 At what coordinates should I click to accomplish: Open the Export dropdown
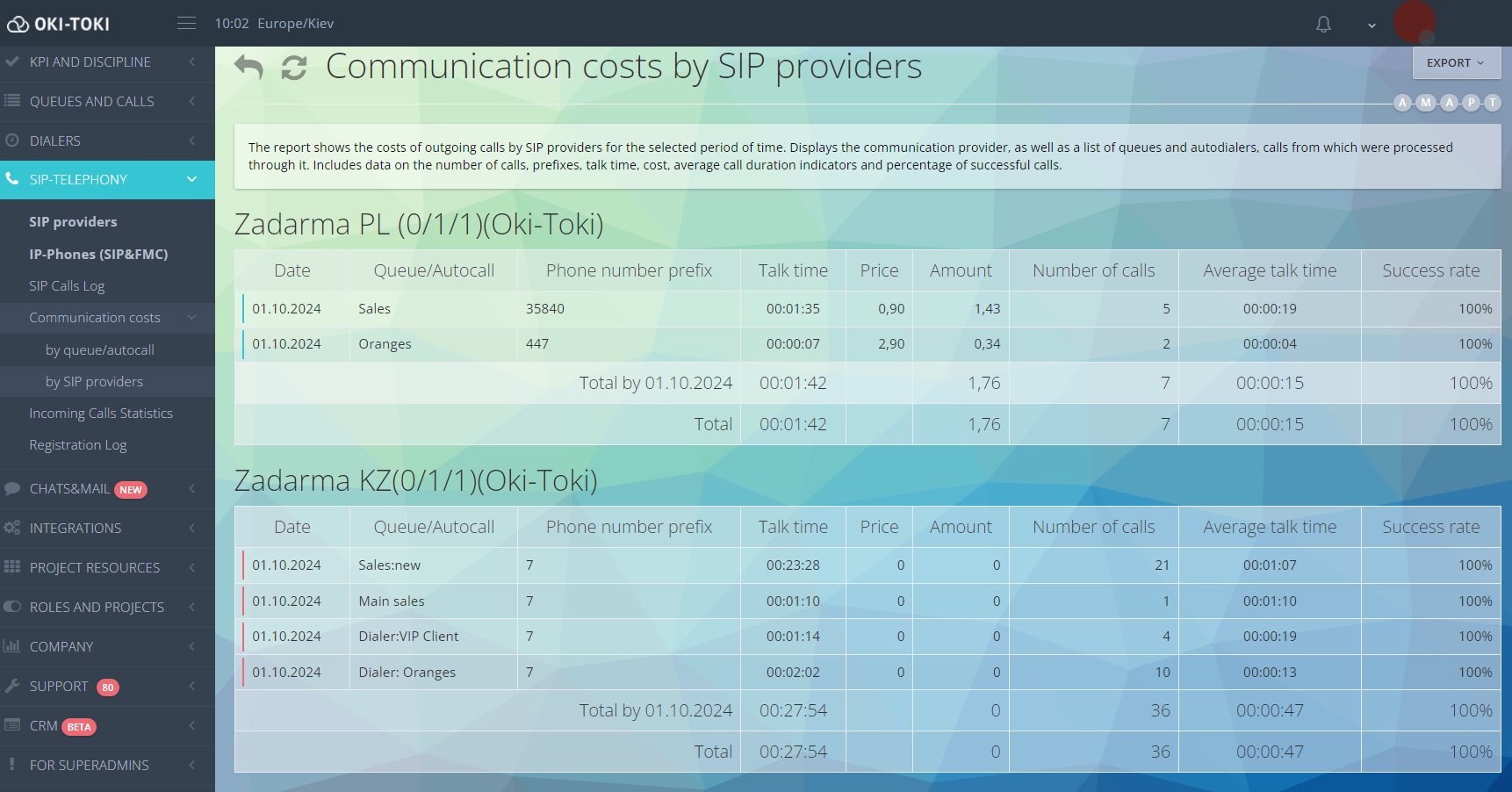1455,63
